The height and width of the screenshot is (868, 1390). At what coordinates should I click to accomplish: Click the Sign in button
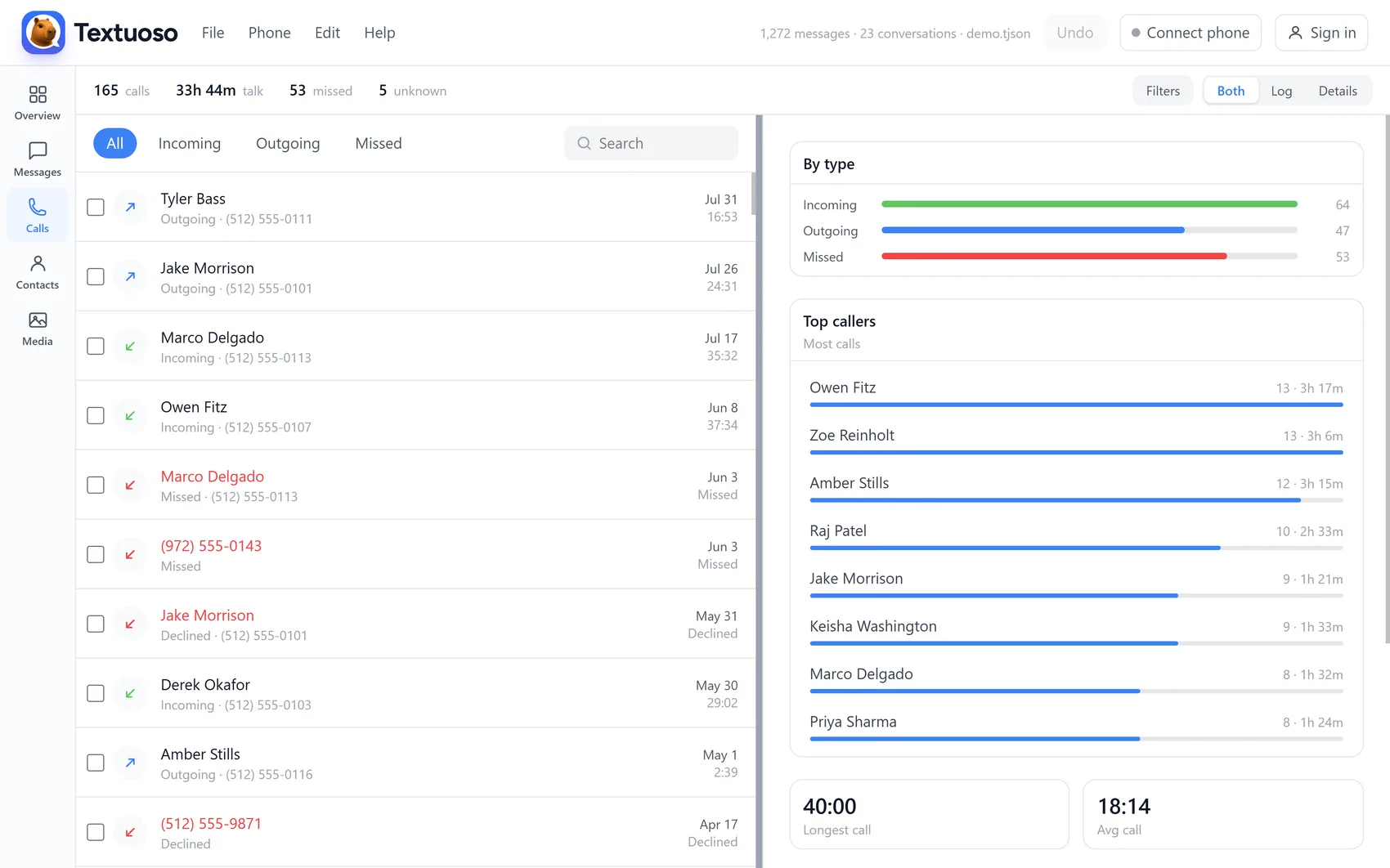click(x=1321, y=33)
